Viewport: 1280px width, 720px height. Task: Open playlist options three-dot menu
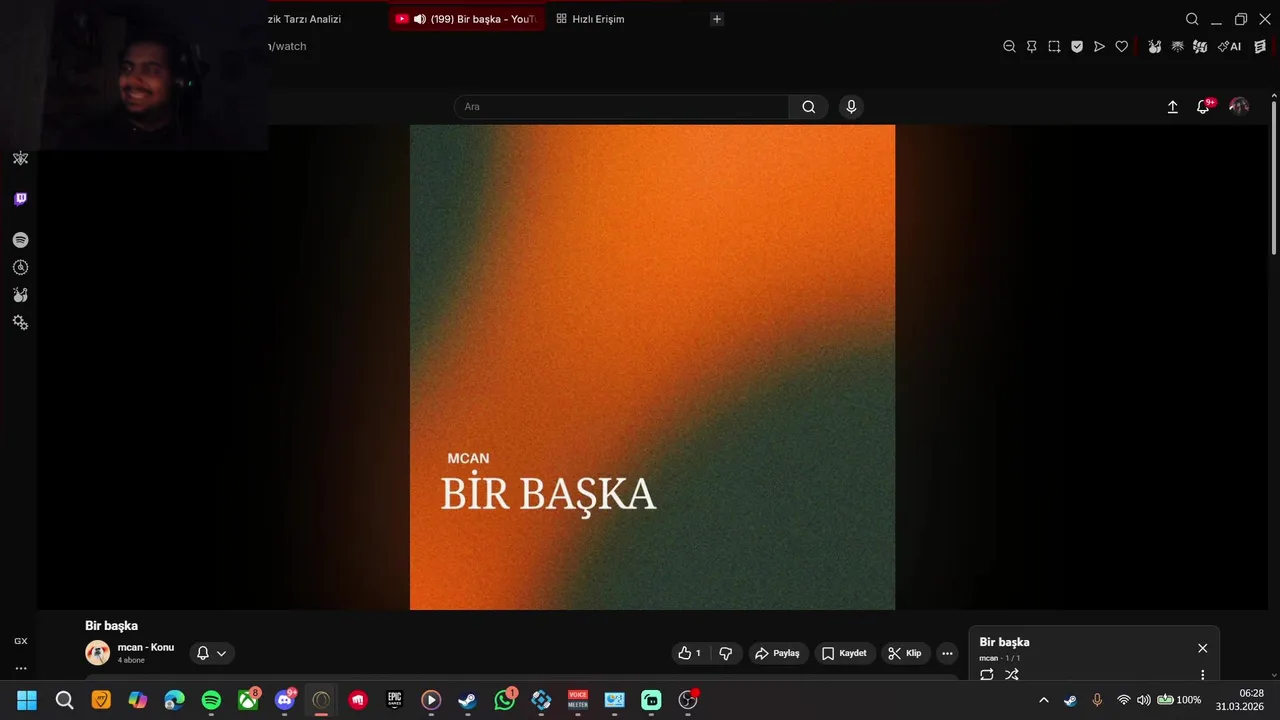(1203, 675)
